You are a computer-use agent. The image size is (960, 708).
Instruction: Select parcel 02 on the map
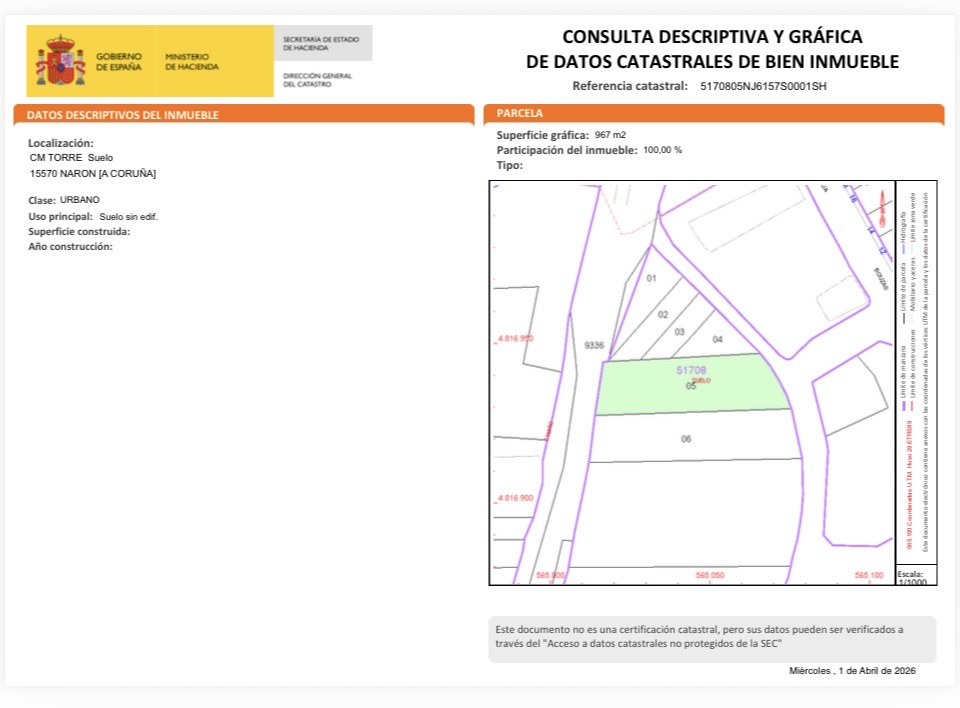(x=662, y=315)
